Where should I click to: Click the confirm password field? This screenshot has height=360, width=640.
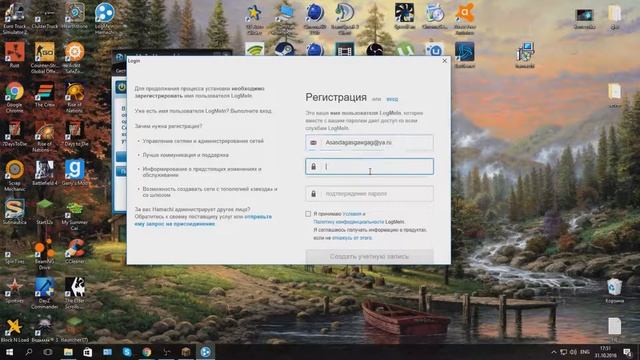[369, 194]
